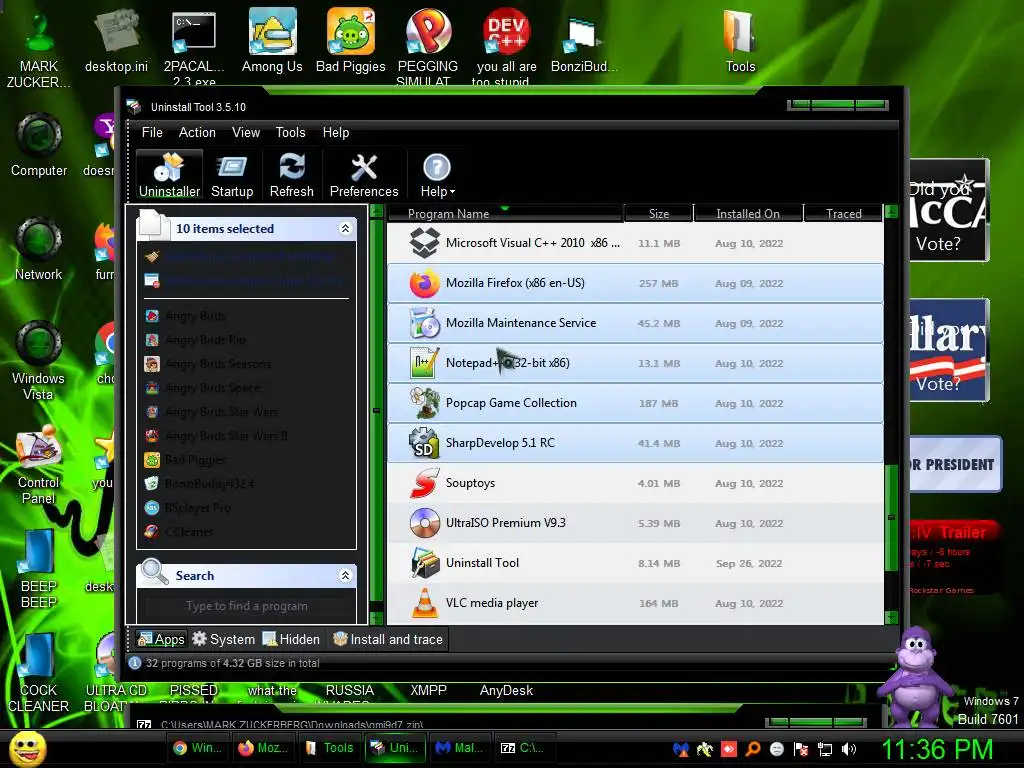Select the Microsoft Visual C++ 2010 x86 row icon
This screenshot has width=1024, height=768.
(424, 243)
